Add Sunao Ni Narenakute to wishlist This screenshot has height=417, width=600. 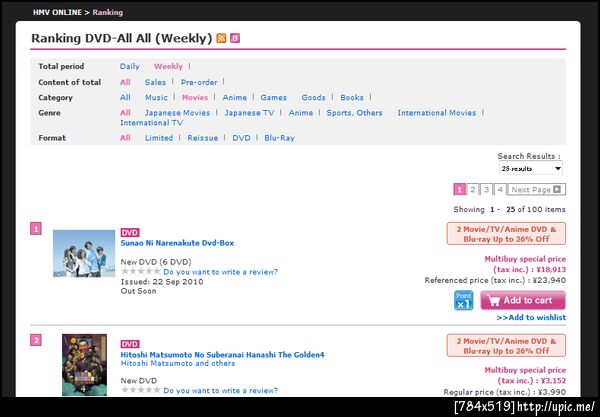[x=531, y=318]
